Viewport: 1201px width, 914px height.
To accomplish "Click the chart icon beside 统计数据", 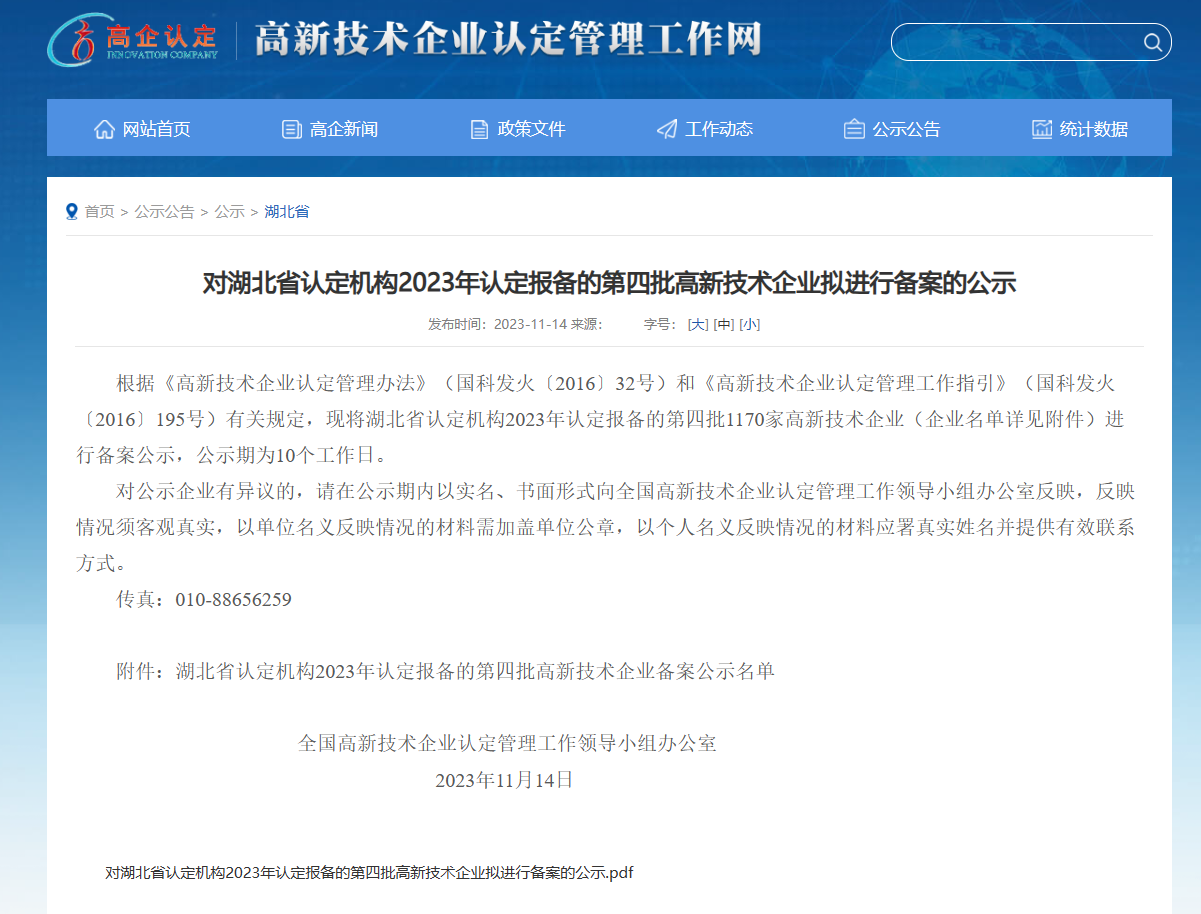I will coord(1042,129).
